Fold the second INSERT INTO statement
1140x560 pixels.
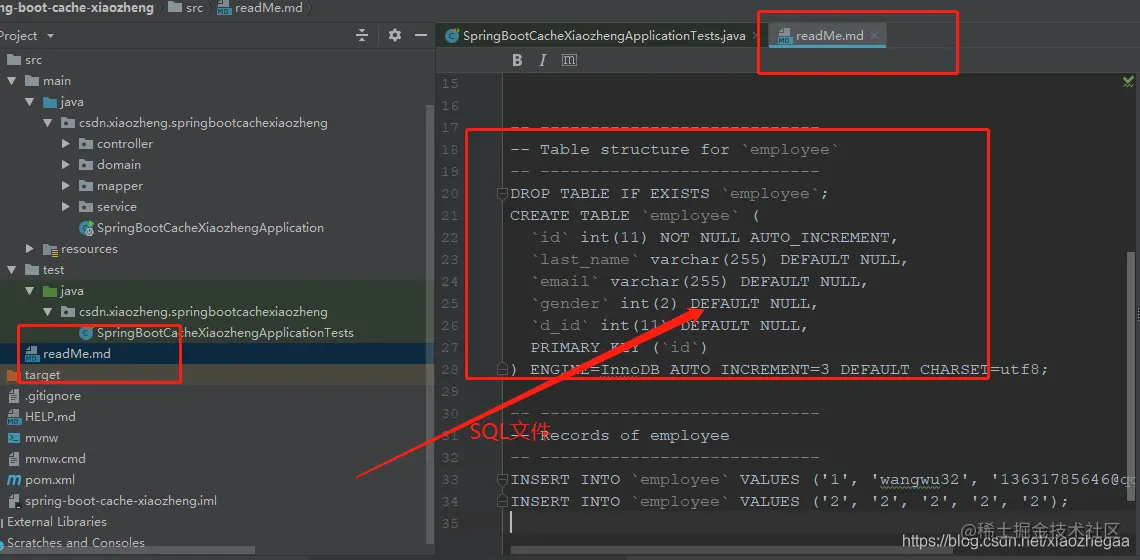[x=502, y=502]
